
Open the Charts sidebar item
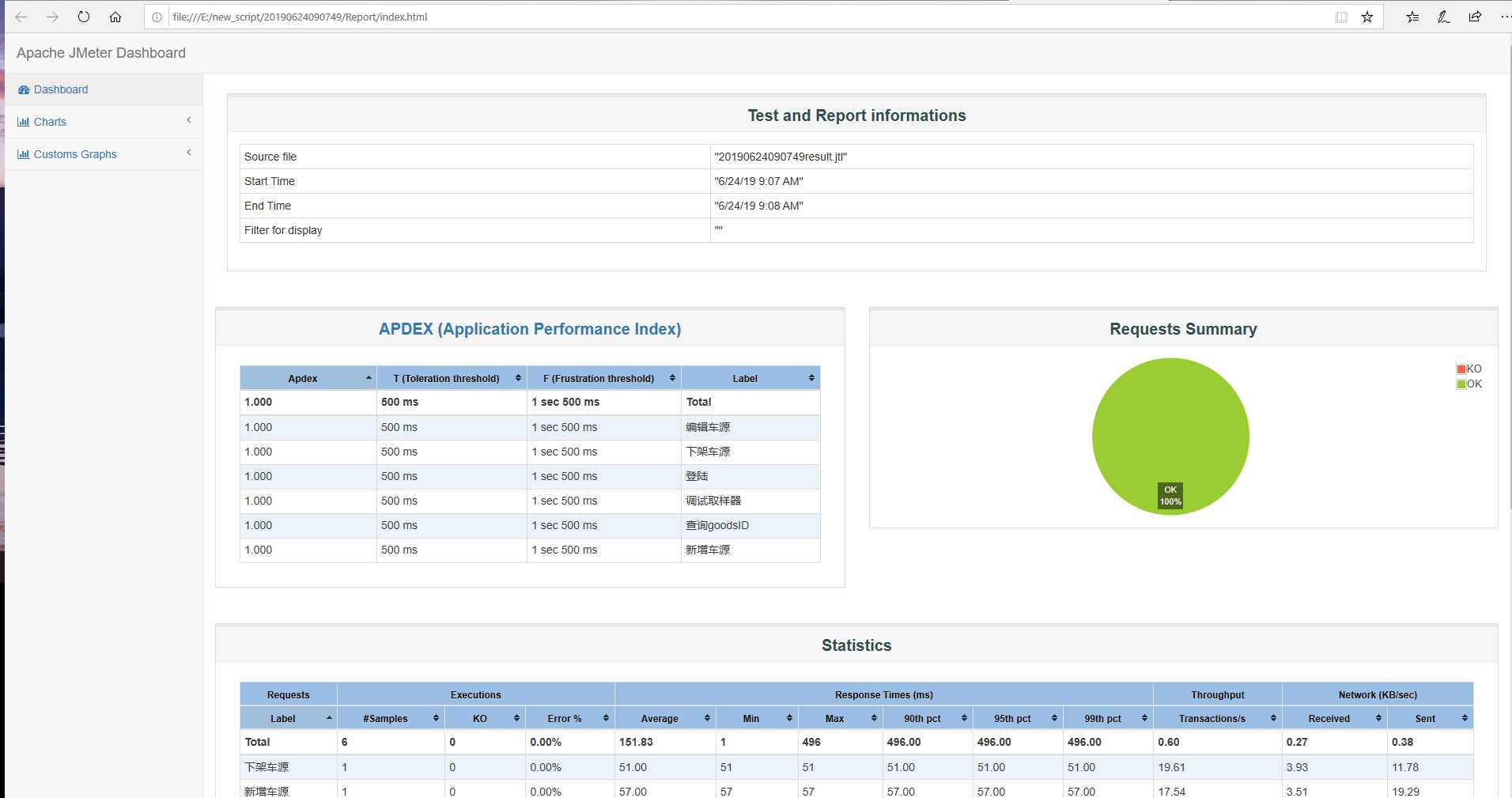coord(104,122)
